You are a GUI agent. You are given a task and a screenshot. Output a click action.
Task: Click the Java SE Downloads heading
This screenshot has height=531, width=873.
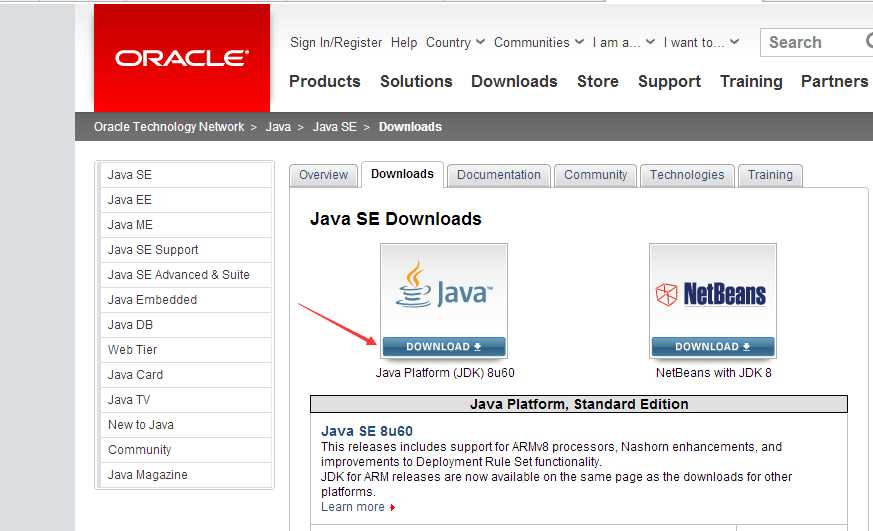click(x=395, y=219)
